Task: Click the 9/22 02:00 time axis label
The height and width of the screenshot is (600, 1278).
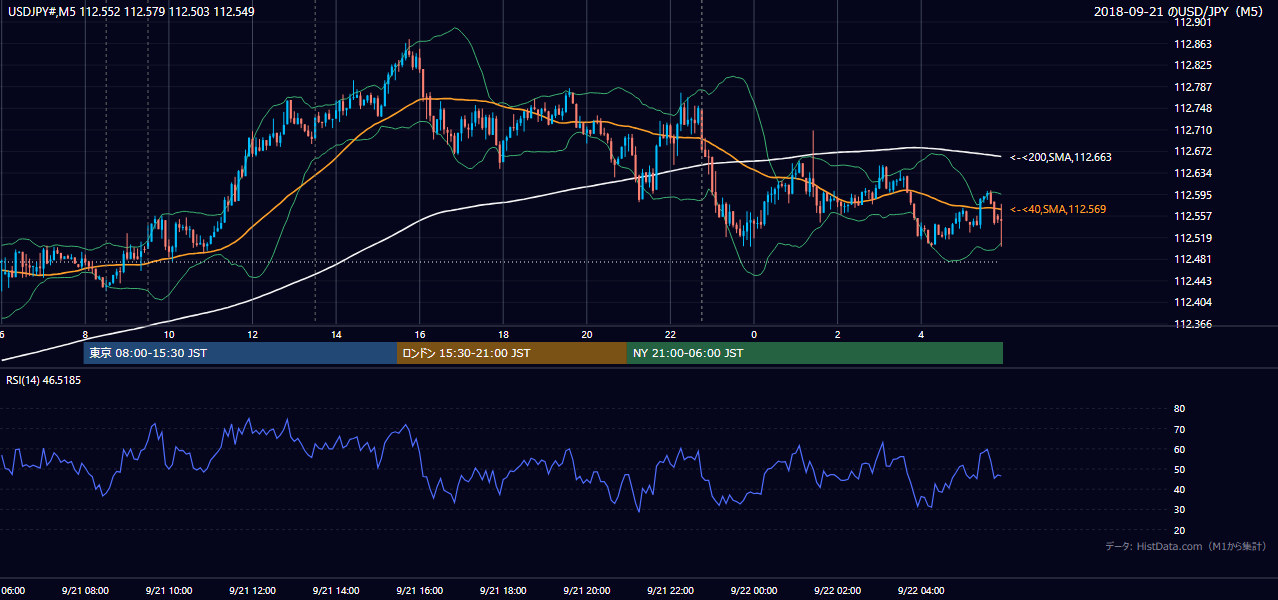Action: coord(838,591)
